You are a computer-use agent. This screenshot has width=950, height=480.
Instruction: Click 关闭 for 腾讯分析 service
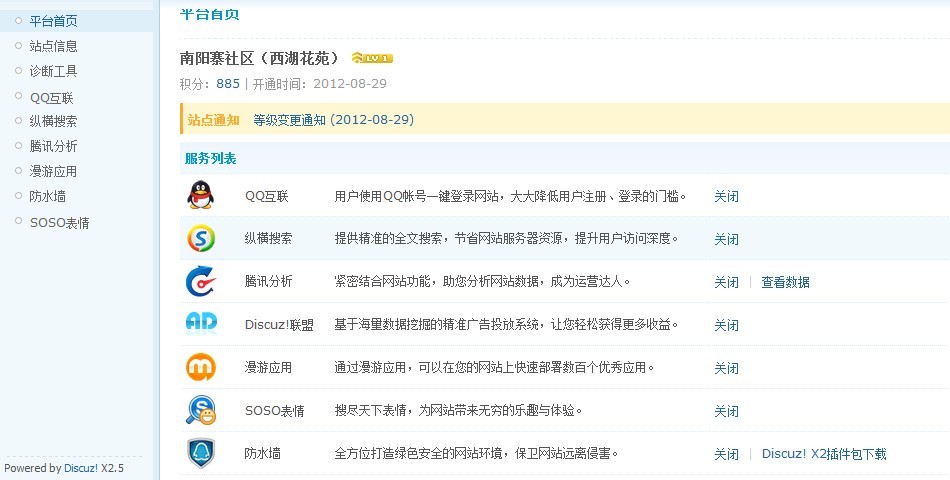pos(726,282)
